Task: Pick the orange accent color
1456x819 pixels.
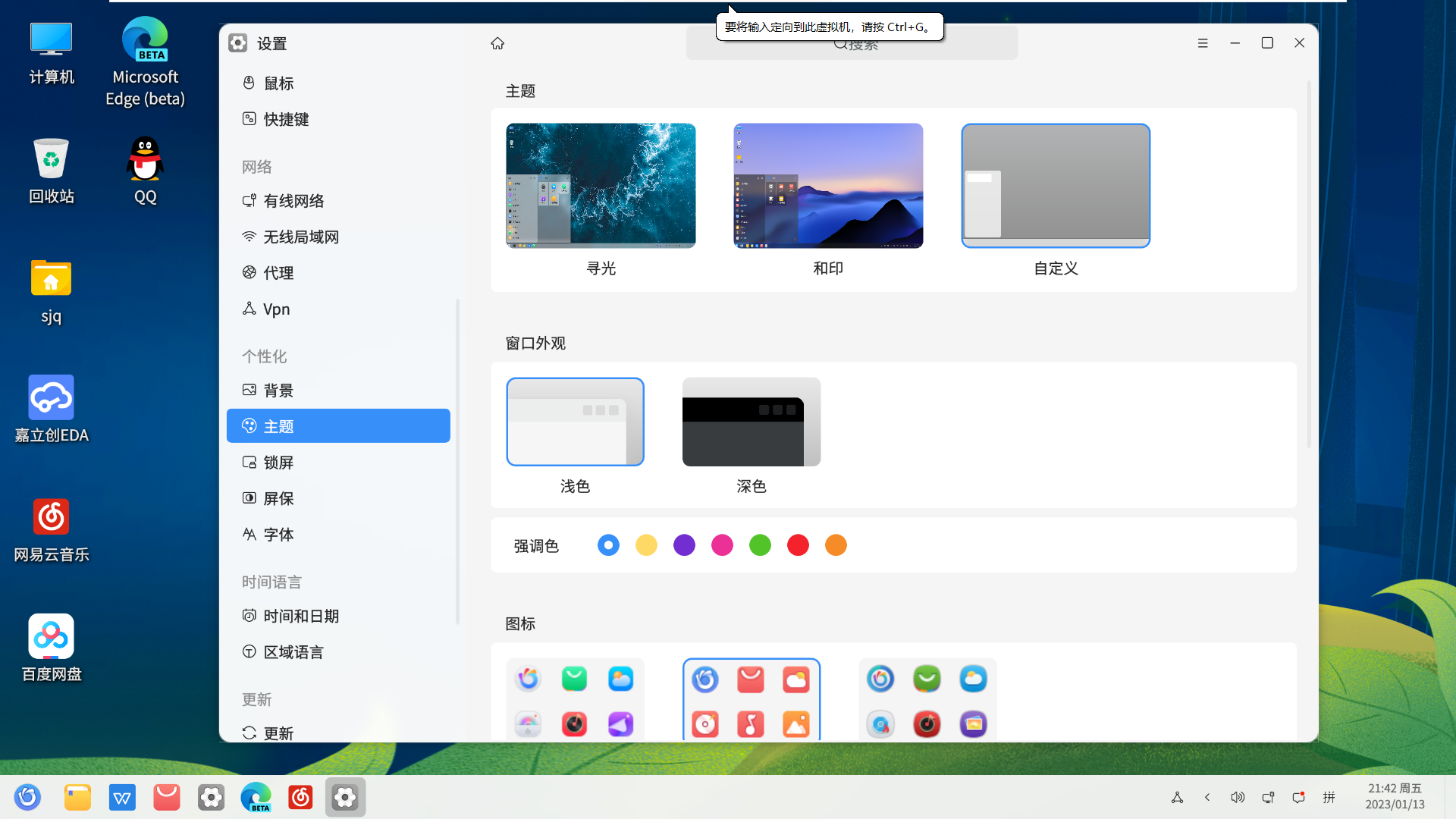Action: pyautogui.click(x=836, y=545)
